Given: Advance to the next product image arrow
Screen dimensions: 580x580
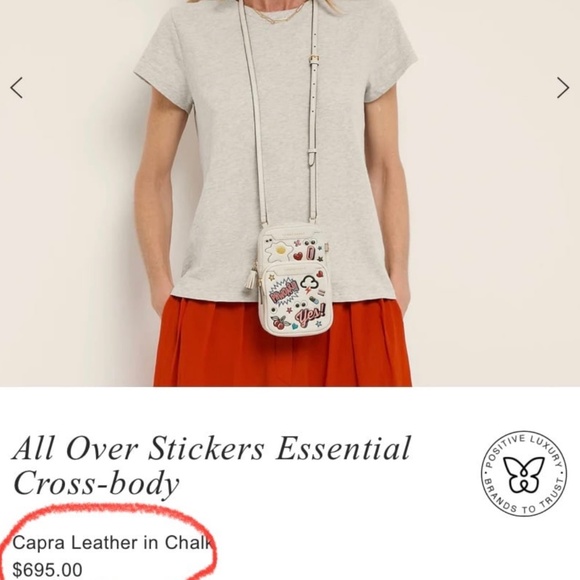Looking at the screenshot, I should tap(563, 88).
